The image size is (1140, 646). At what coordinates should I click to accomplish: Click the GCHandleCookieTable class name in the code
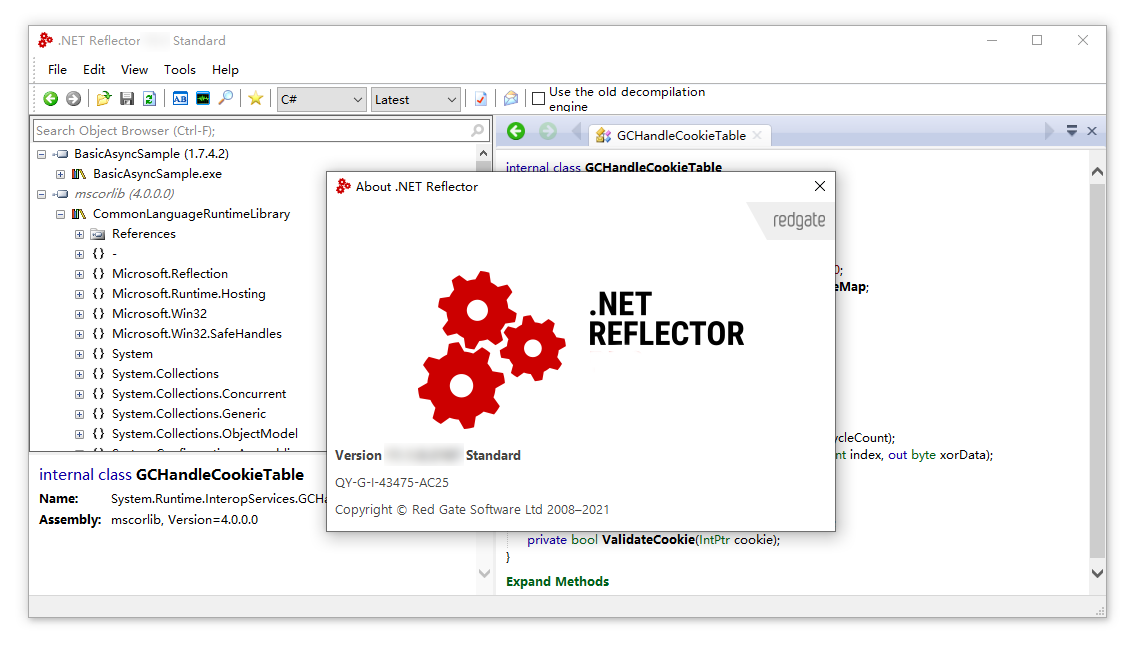(x=653, y=167)
